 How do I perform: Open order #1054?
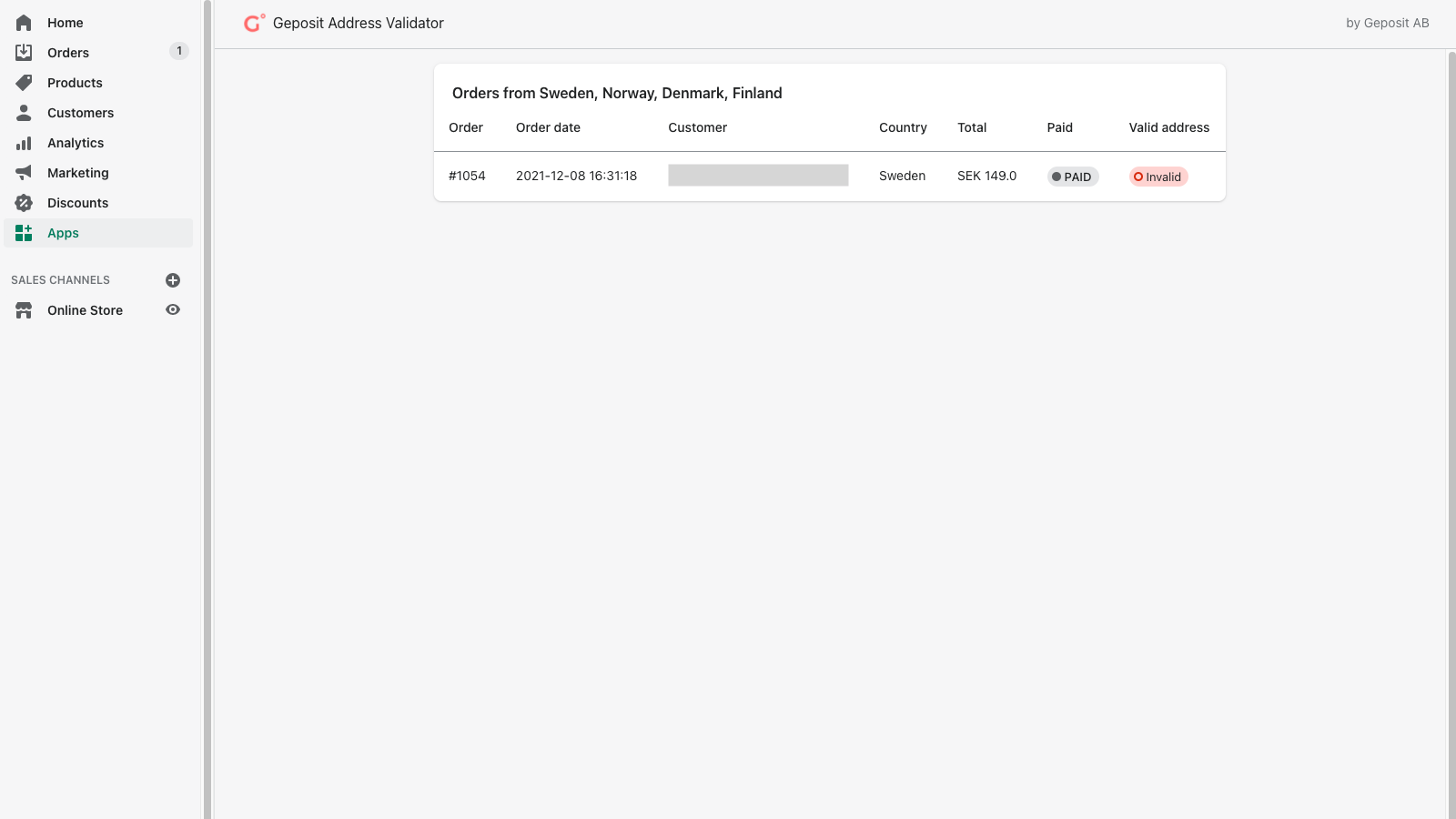(467, 176)
